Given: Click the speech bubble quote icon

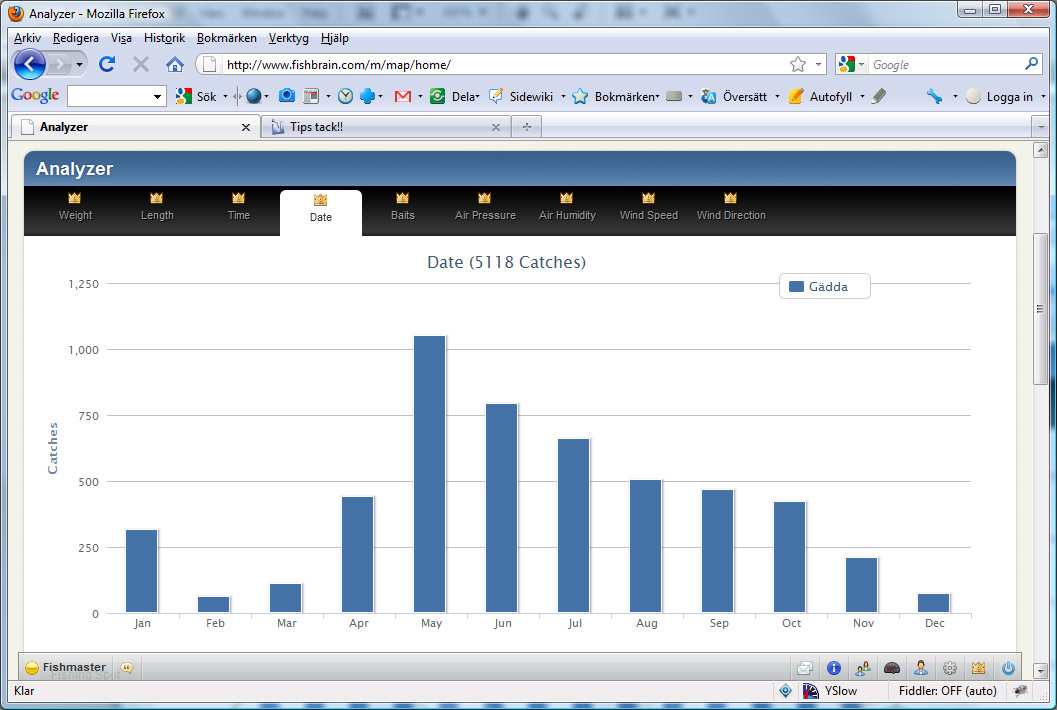Looking at the screenshot, I should (x=127, y=668).
